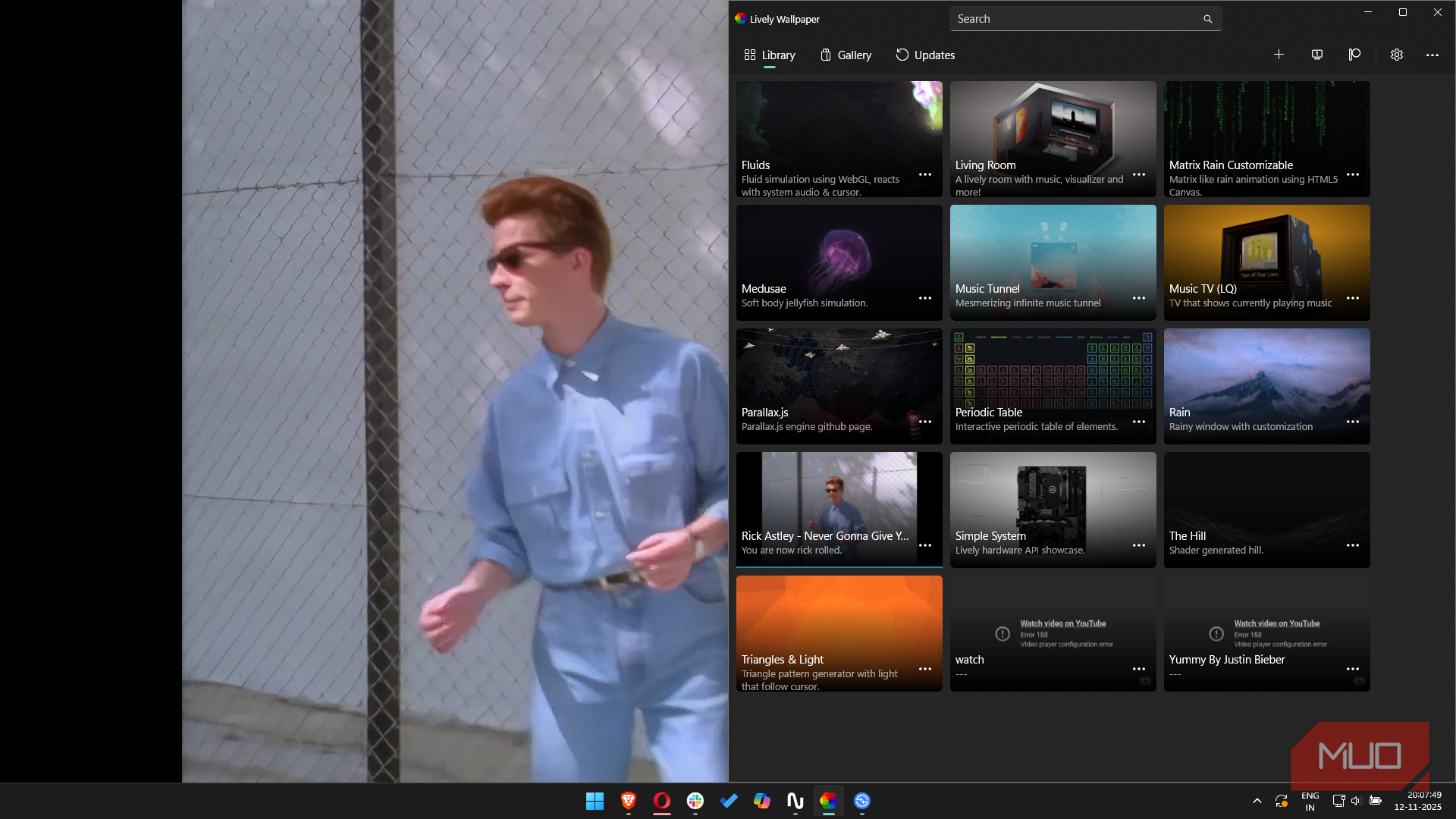The image size is (1456, 819).
Task: Open the three-dot menu on Triangles & Light
Action: point(925,669)
